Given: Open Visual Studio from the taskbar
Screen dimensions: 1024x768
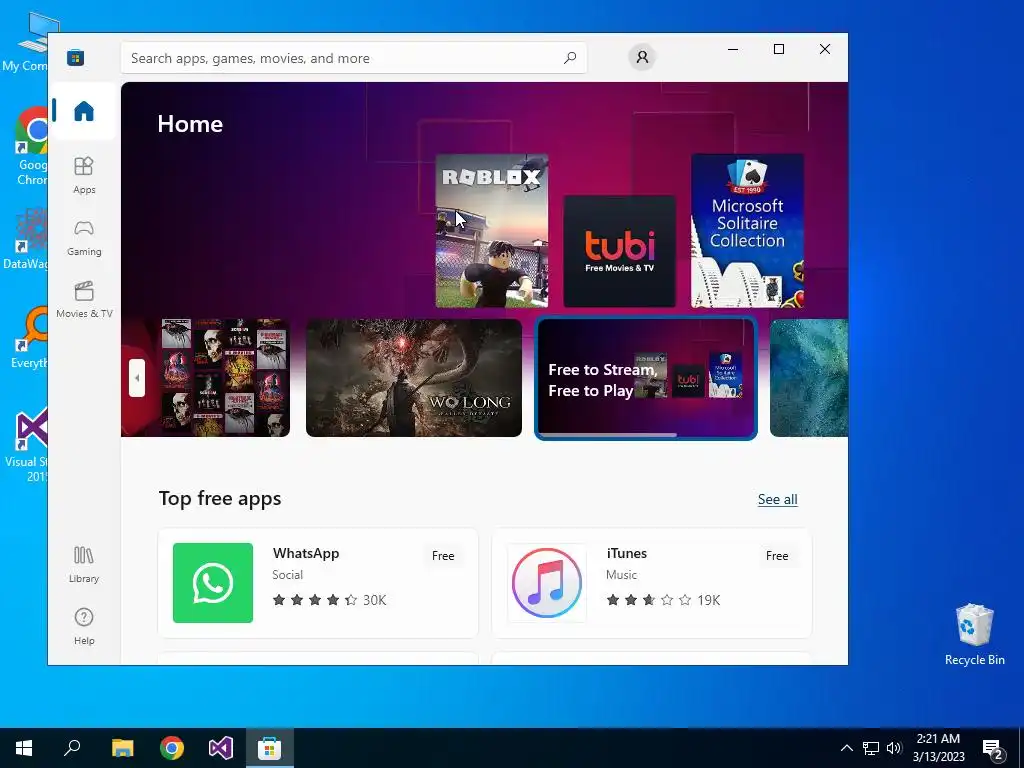Looking at the screenshot, I should pos(221,748).
